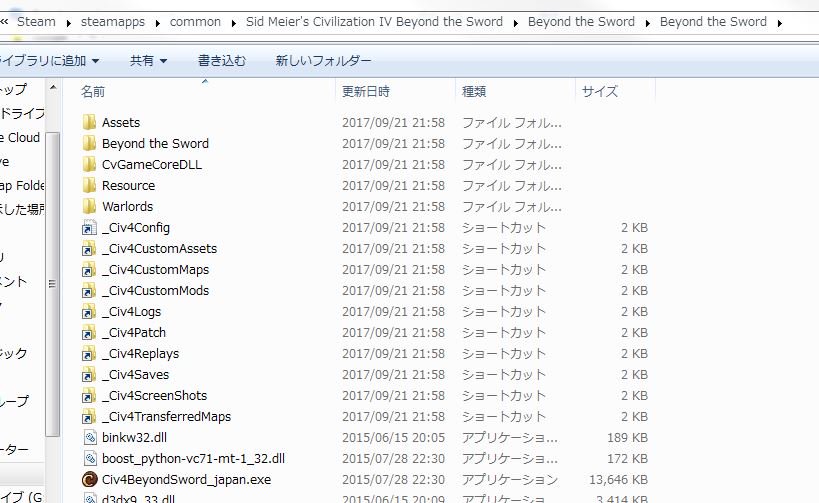Click the _Civ4ScreenShots shortcut icon
819x503 pixels.
click(x=89, y=396)
